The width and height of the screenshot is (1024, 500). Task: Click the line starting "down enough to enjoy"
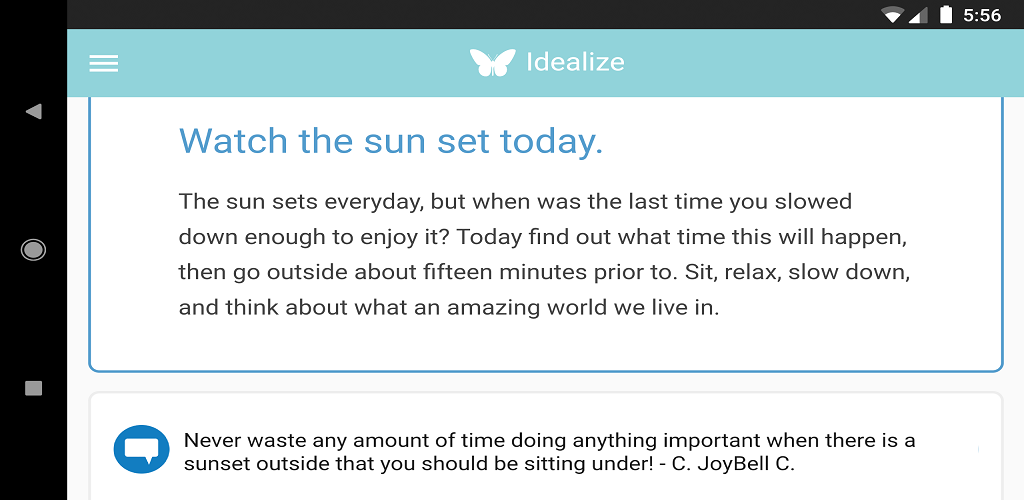[543, 237]
